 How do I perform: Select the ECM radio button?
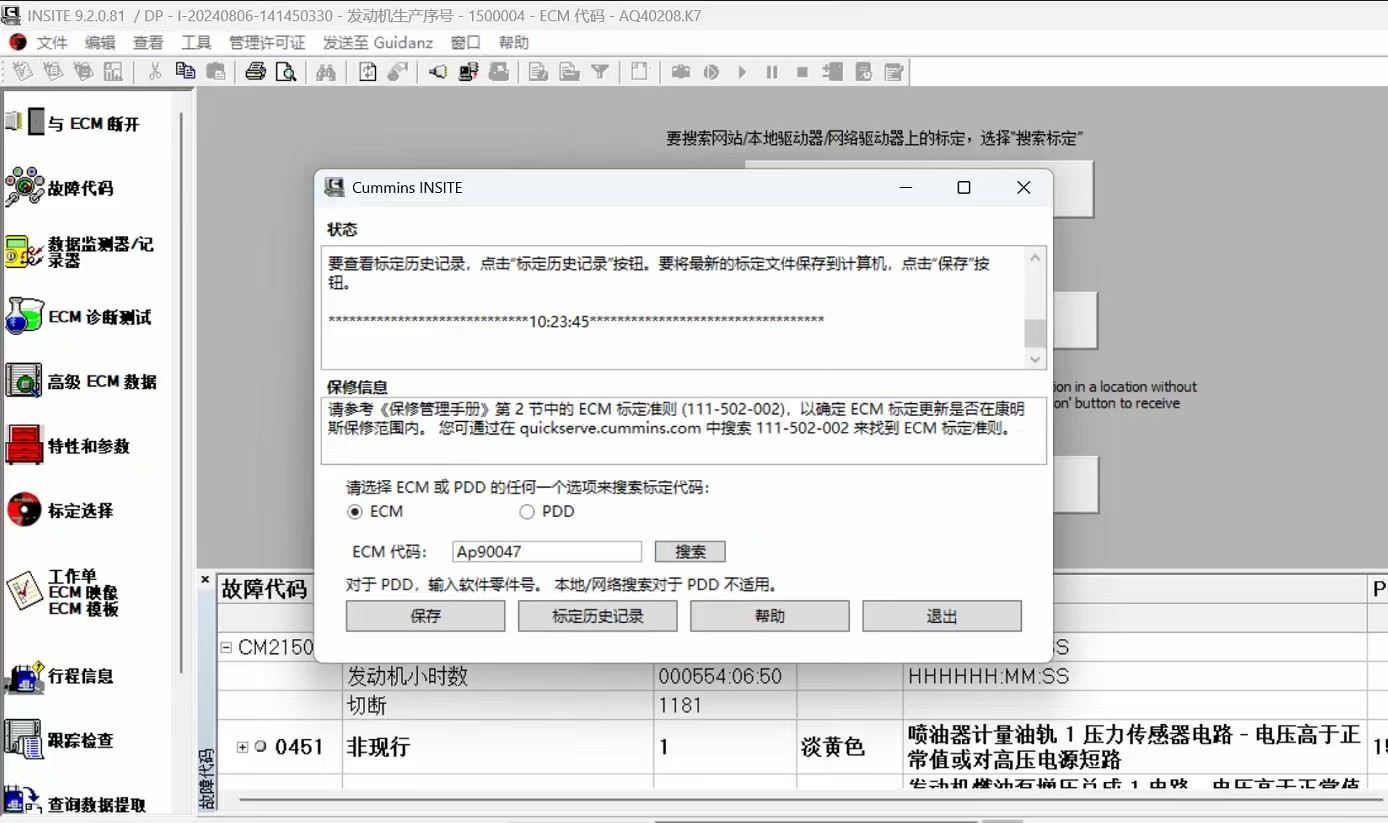click(355, 512)
